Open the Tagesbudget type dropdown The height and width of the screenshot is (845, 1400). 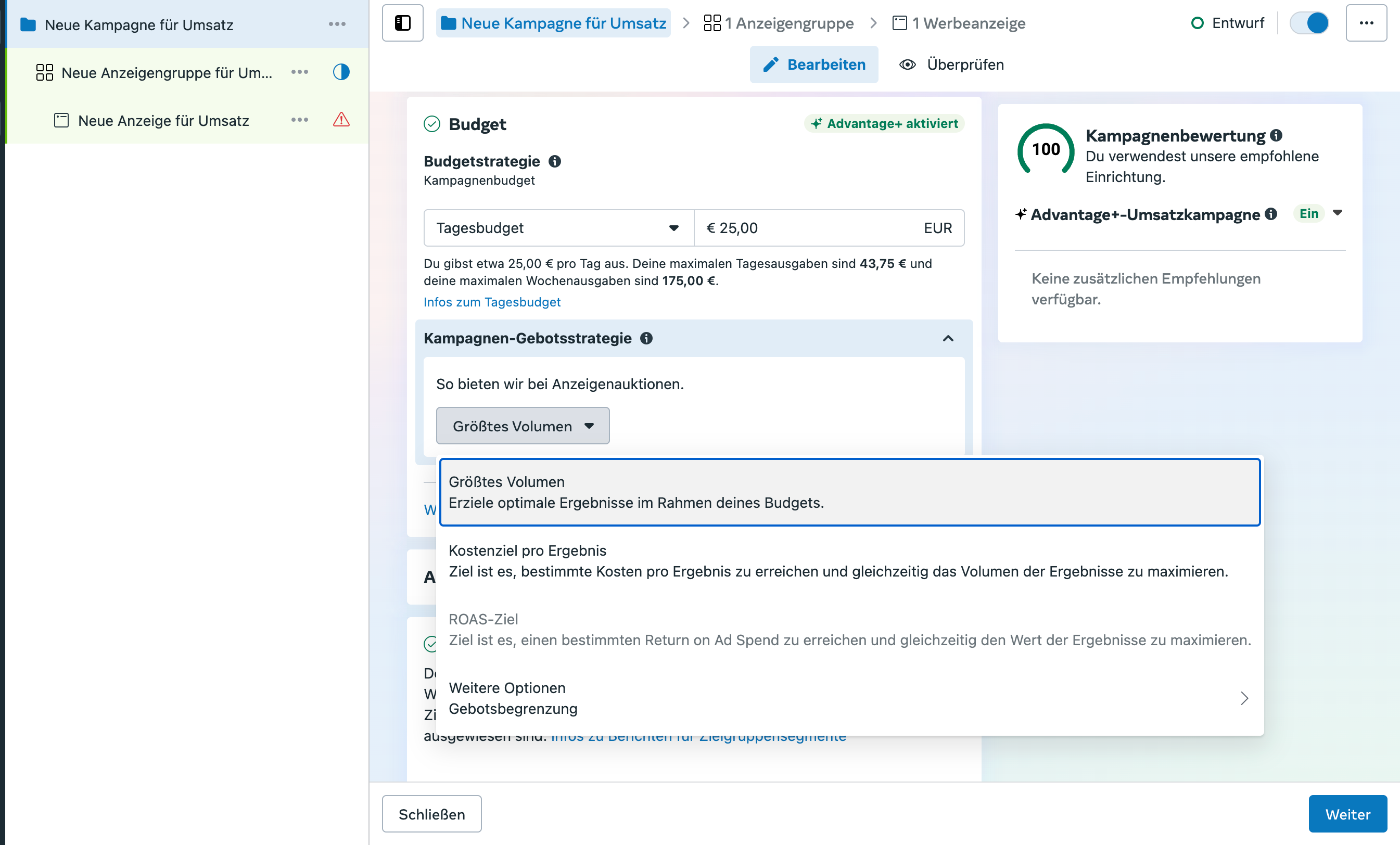[x=558, y=228]
